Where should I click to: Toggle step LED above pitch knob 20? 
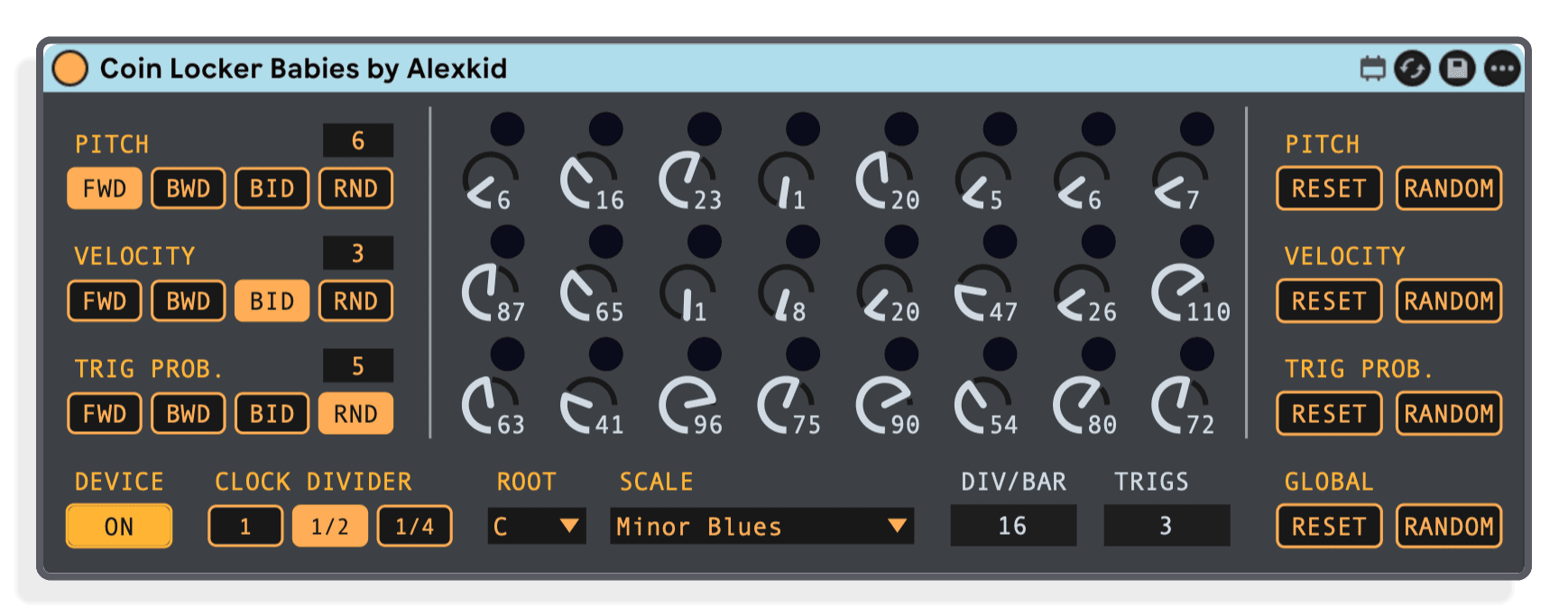pos(901,129)
